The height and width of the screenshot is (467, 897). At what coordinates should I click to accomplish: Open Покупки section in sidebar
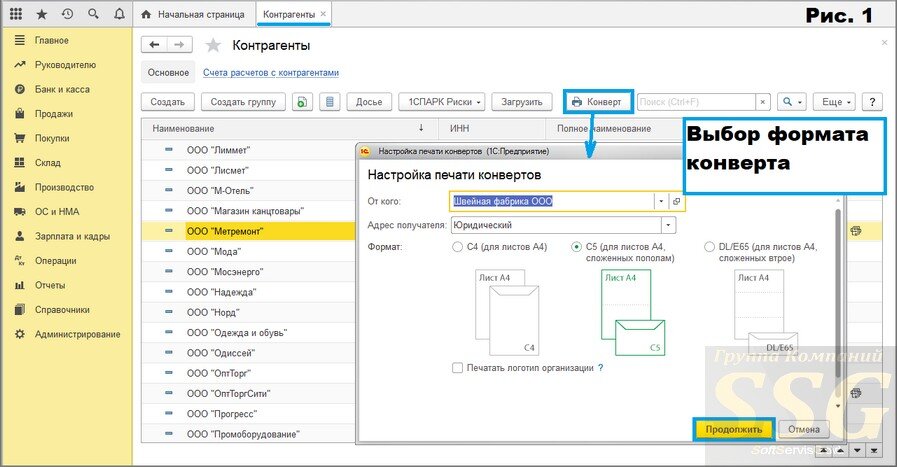pos(52,138)
